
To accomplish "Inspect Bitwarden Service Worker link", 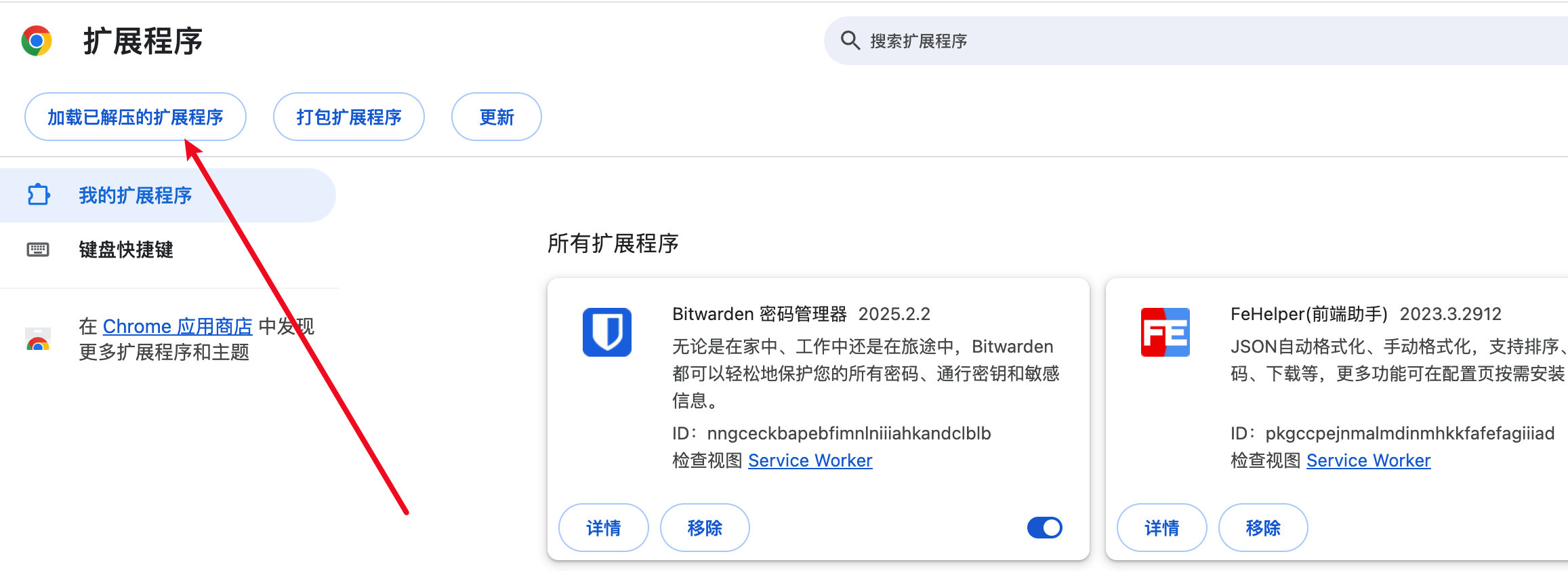I will point(810,460).
